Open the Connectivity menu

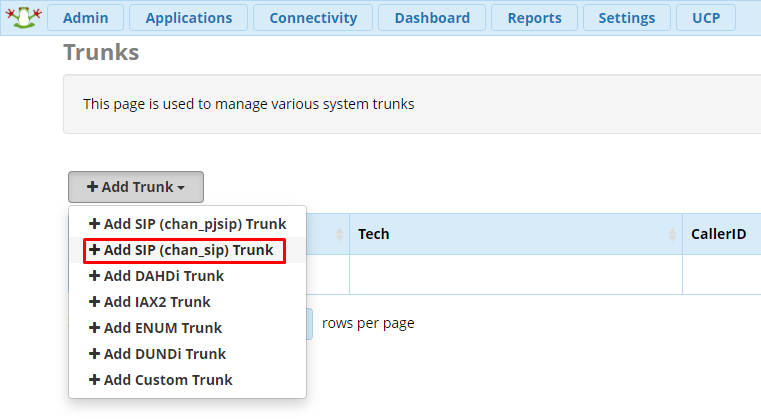[x=313, y=18]
